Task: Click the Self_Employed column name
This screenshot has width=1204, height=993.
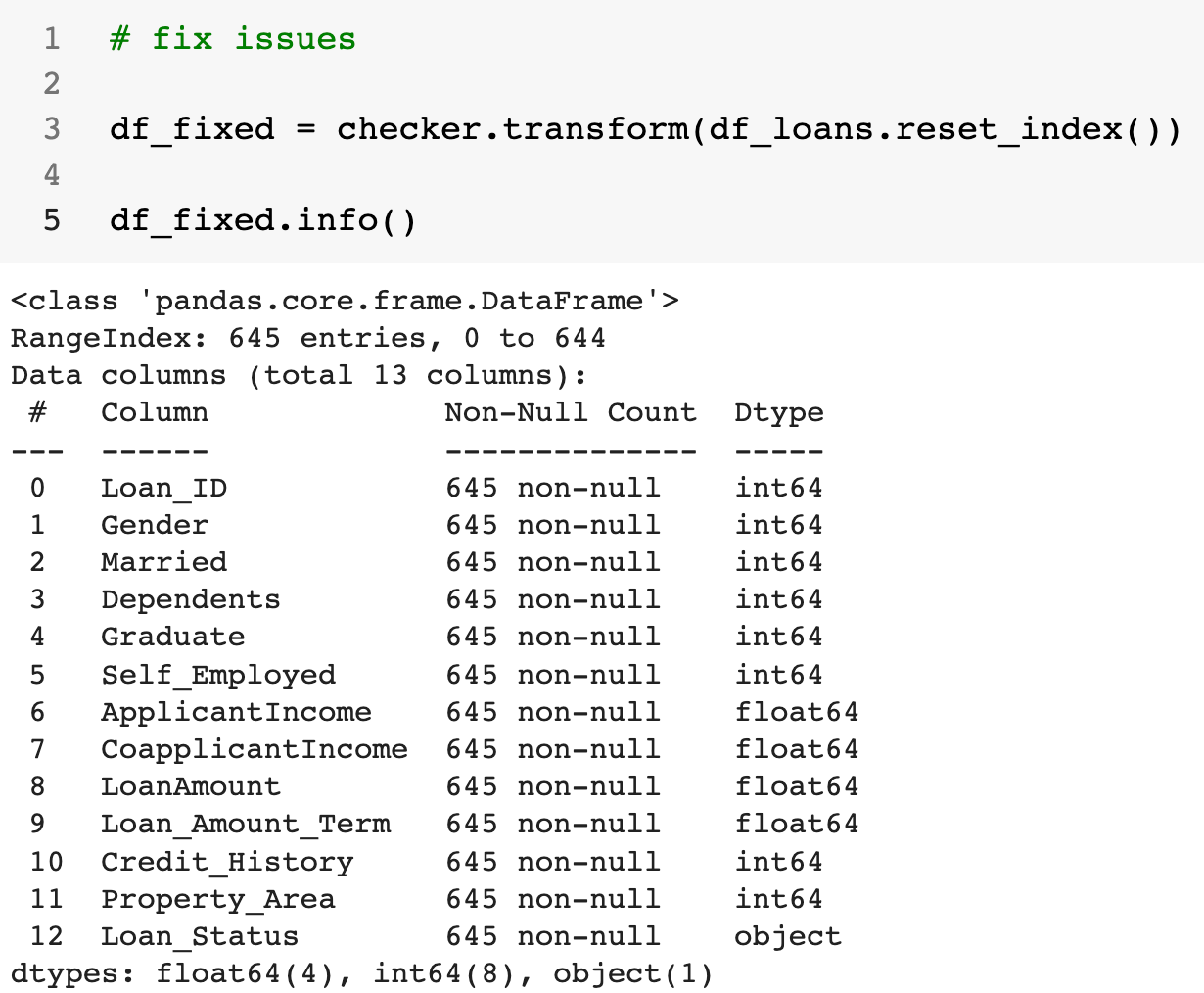Action: (218, 675)
